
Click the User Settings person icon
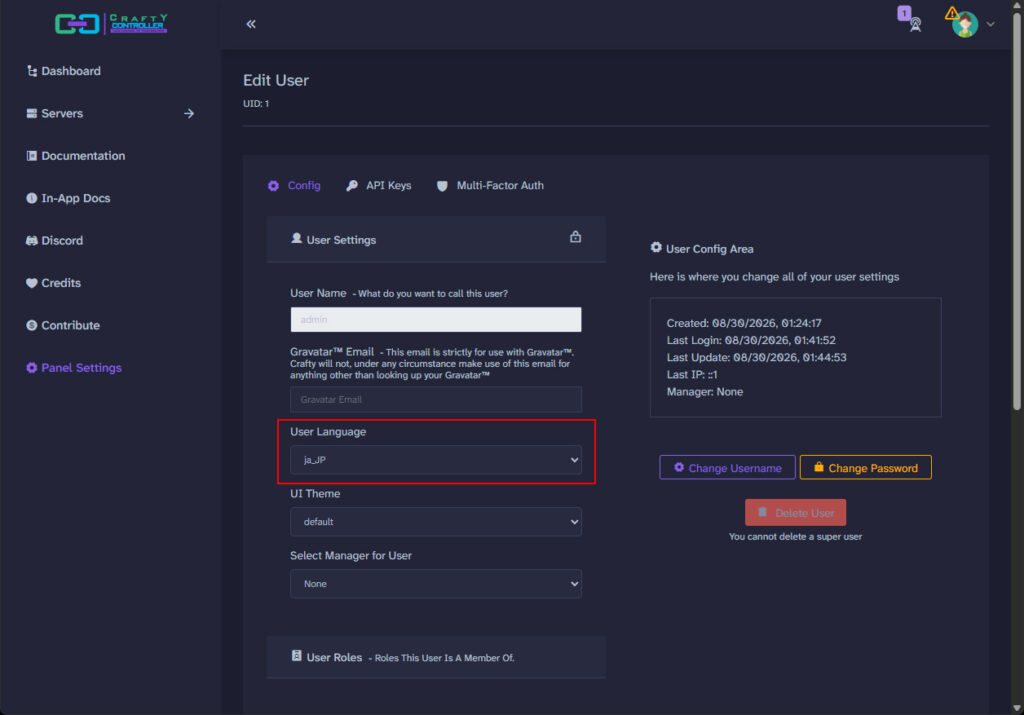coord(296,238)
